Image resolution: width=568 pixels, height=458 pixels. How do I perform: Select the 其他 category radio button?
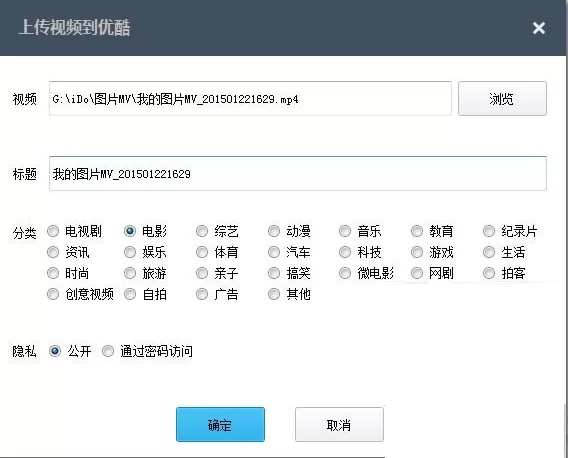tap(274, 294)
